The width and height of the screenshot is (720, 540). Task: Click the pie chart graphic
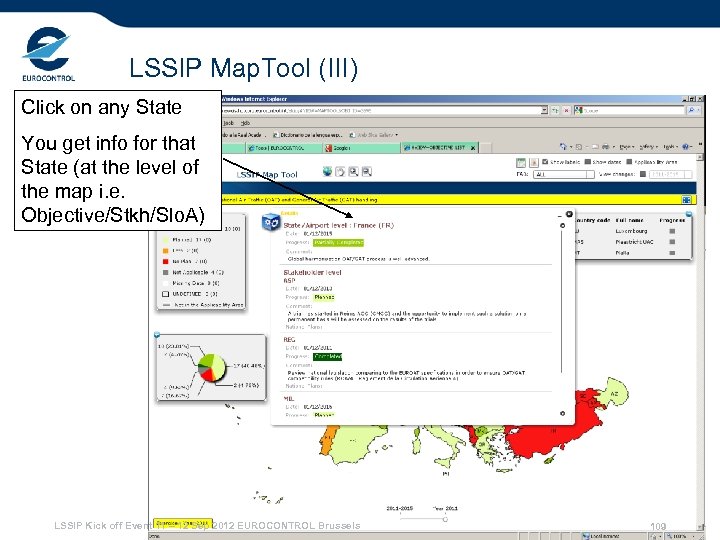pos(212,367)
